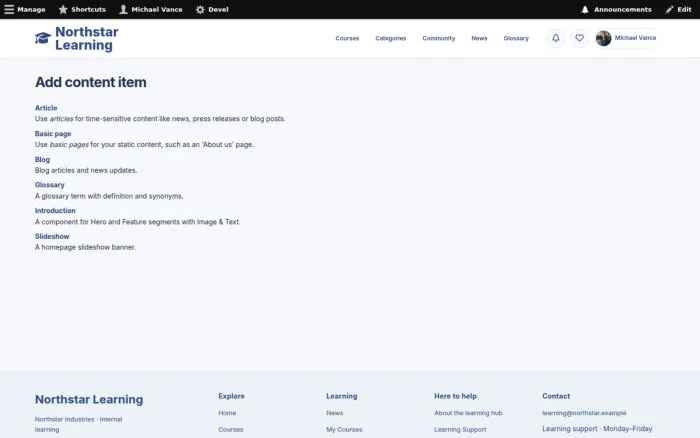Image resolution: width=700 pixels, height=438 pixels.
Task: Click Shortcuts label in admin toolbar
Action: 88,9
